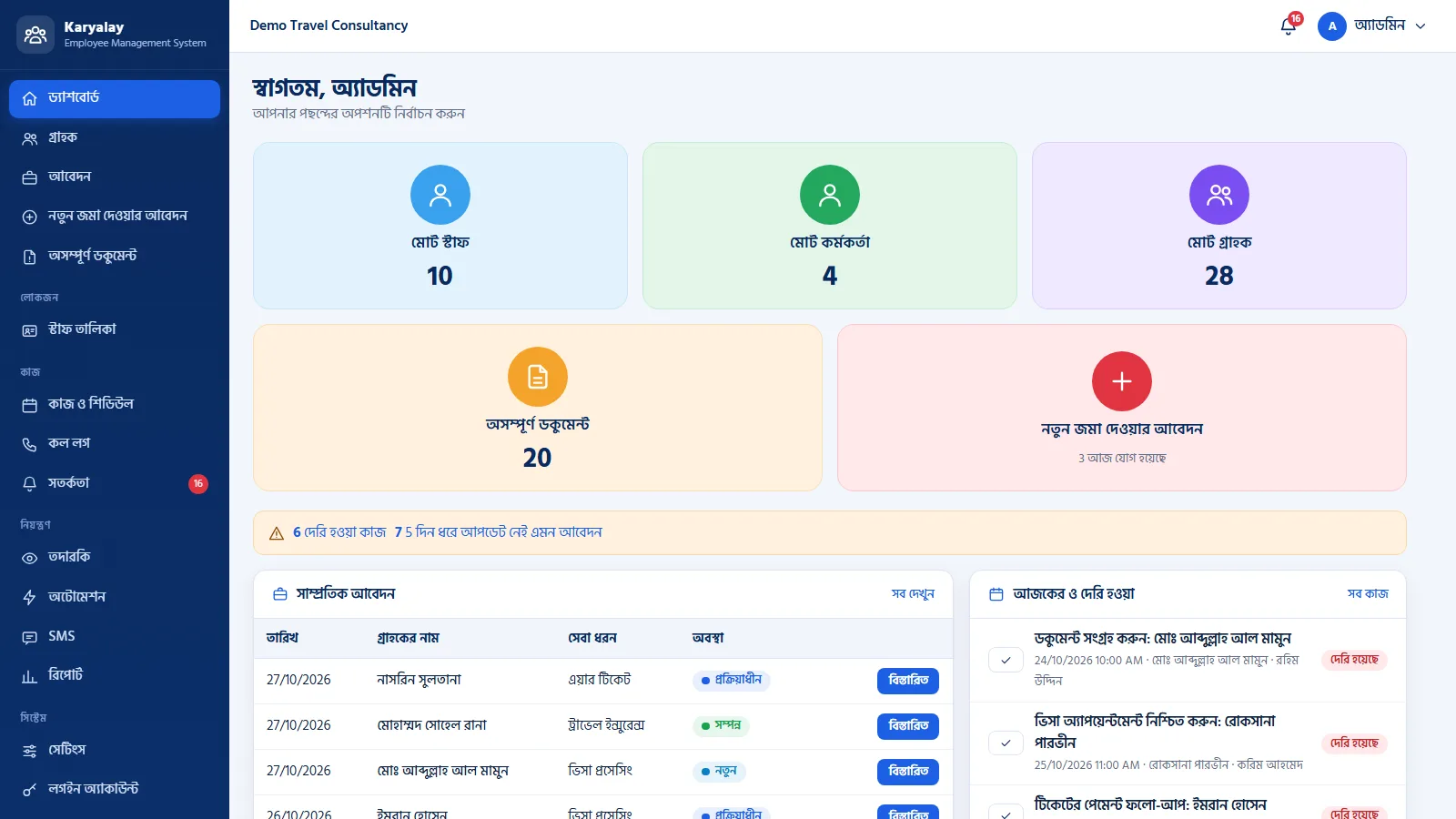1456x819 pixels.
Task: Click the সম্পন্ন status badge
Action: point(722,726)
